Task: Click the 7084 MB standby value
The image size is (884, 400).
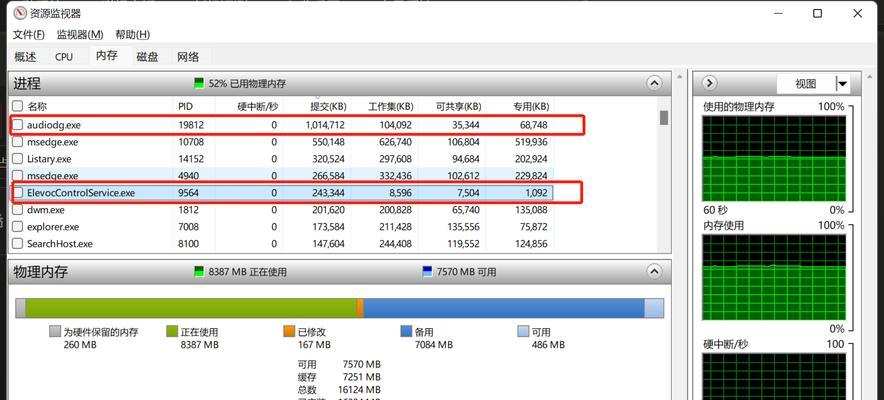Action: pos(434,344)
